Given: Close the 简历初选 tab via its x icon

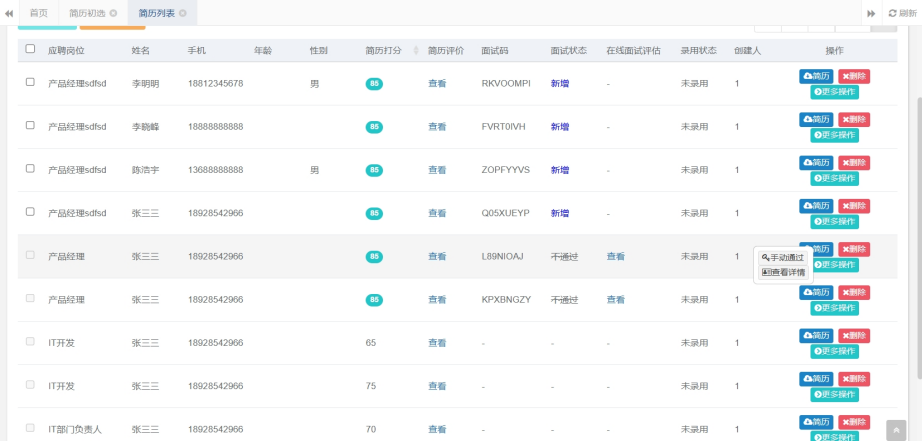Looking at the screenshot, I should (113, 13).
